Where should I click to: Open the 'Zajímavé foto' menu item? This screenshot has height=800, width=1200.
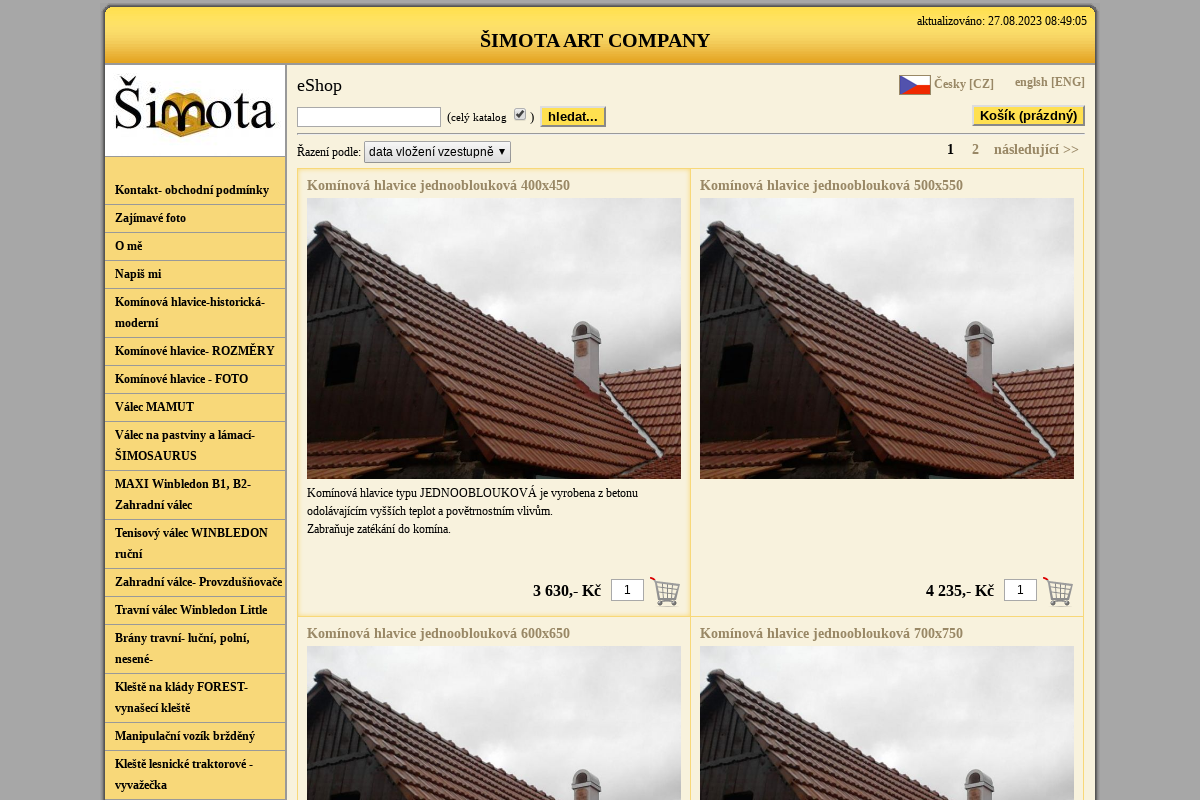point(195,218)
